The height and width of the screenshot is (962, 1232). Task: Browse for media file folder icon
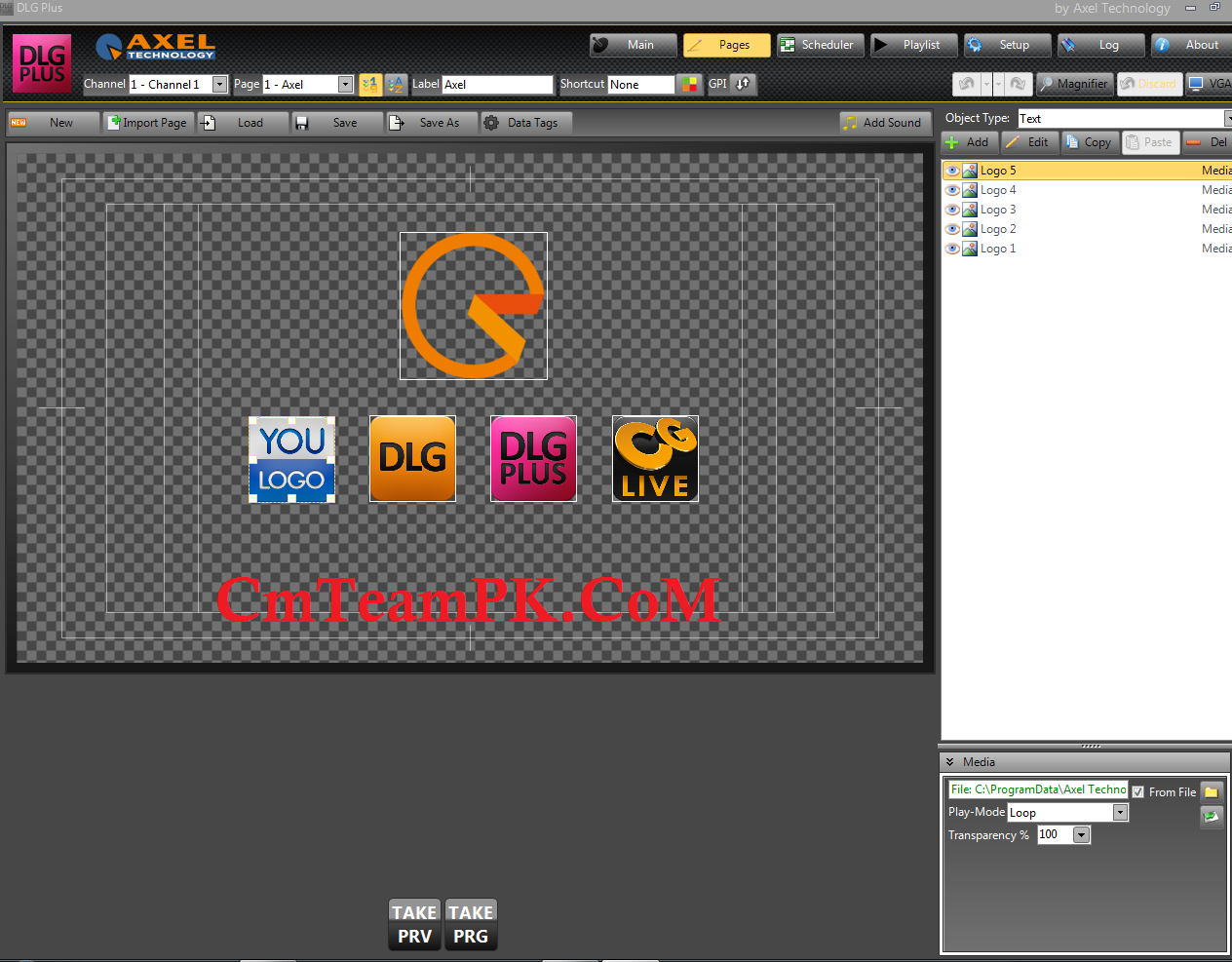pyautogui.click(x=1211, y=791)
